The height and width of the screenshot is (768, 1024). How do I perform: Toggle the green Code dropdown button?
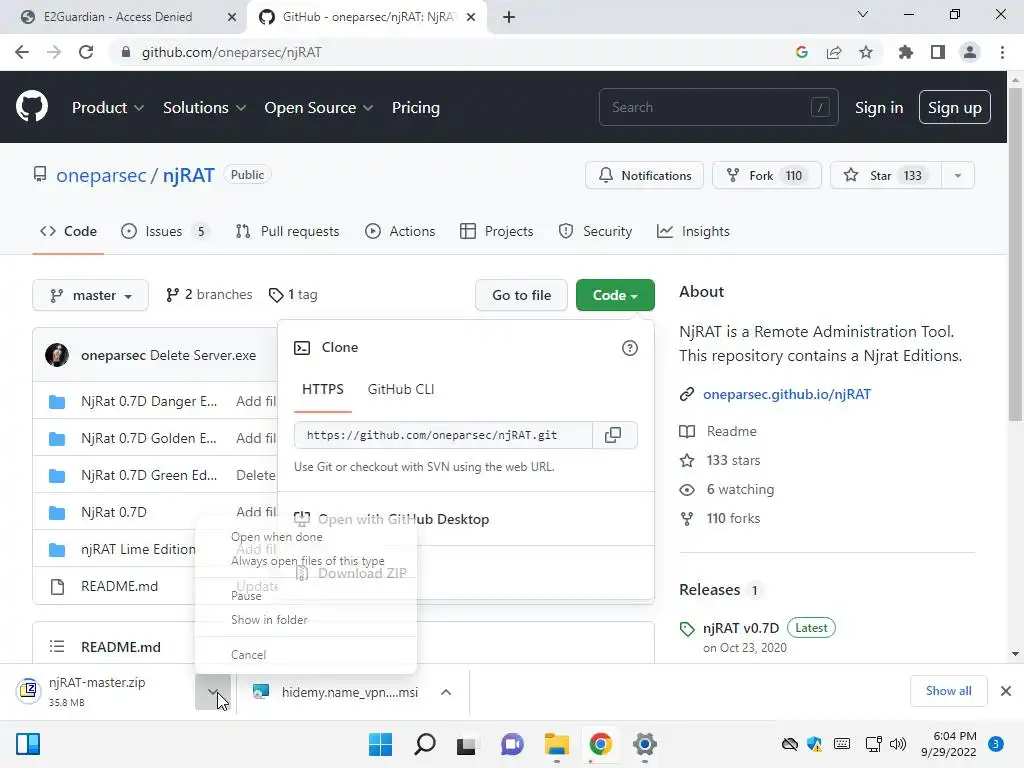(615, 295)
